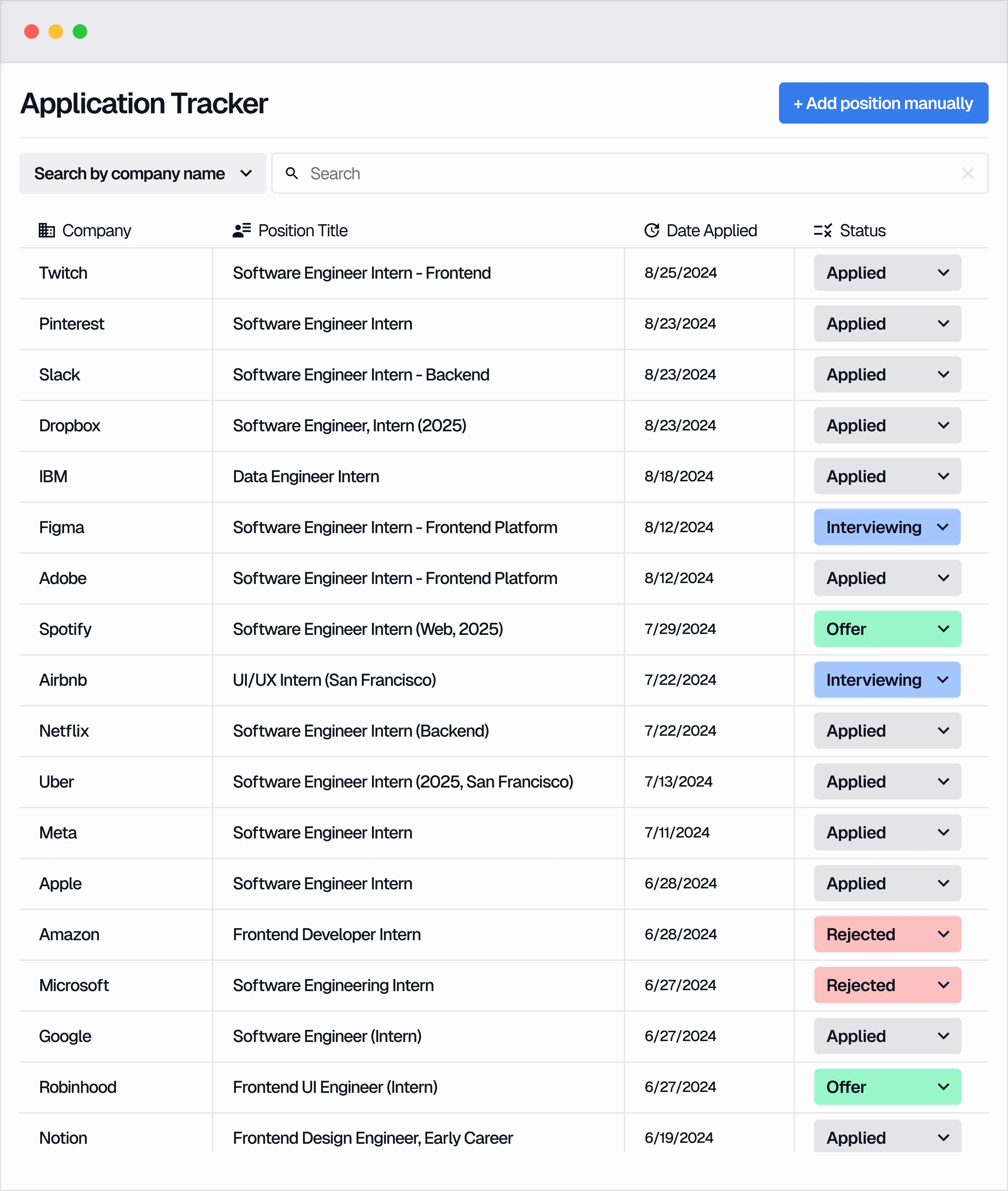Viewport: 1008px width, 1191px height.
Task: Click the magnifier icon in search bar
Action: (292, 173)
